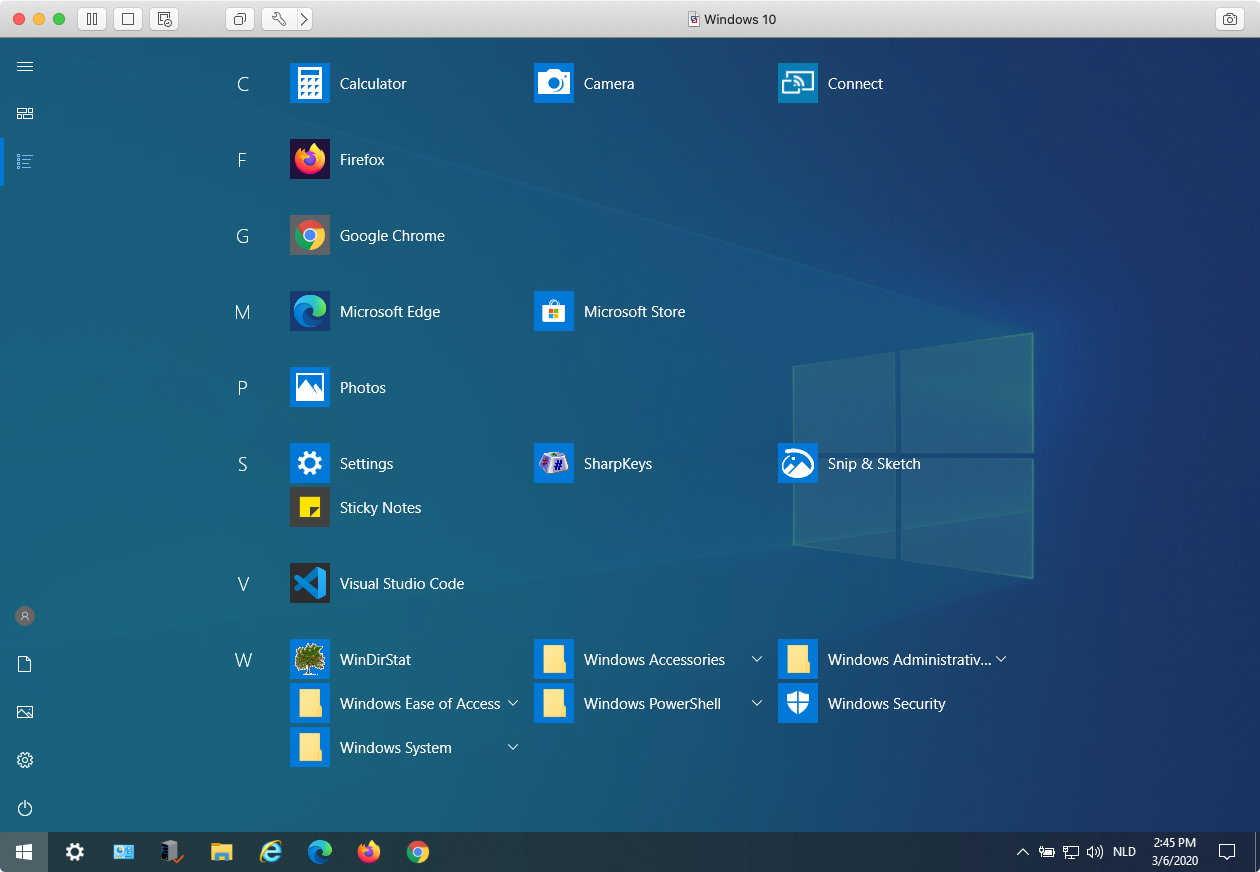The width and height of the screenshot is (1260, 872).
Task: Open the Windows Security shield icon
Action: (798, 704)
